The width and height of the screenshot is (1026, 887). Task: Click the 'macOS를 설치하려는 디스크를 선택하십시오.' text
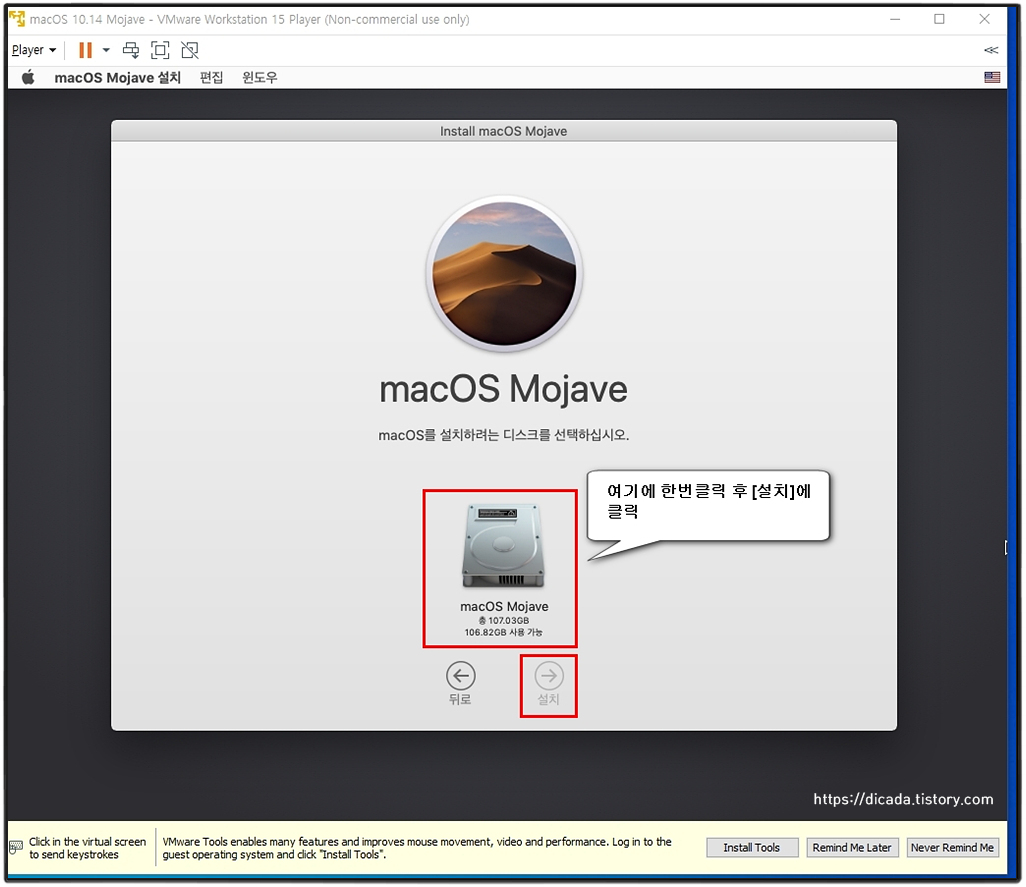click(503, 435)
